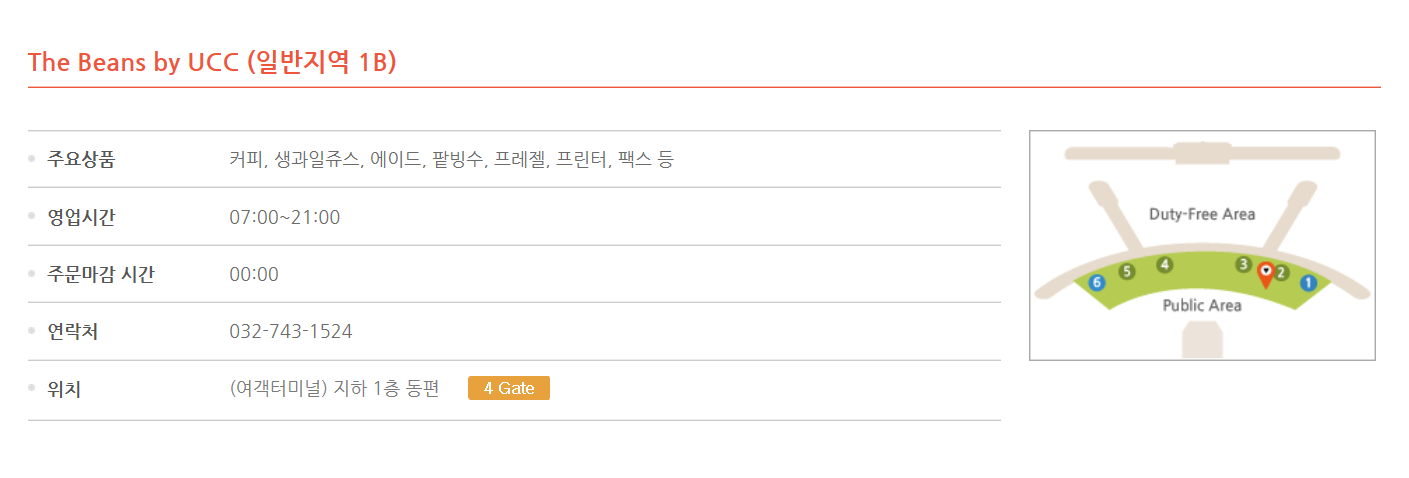Click the Public Area map label
Screen dimensions: 1409x478
(1202, 305)
